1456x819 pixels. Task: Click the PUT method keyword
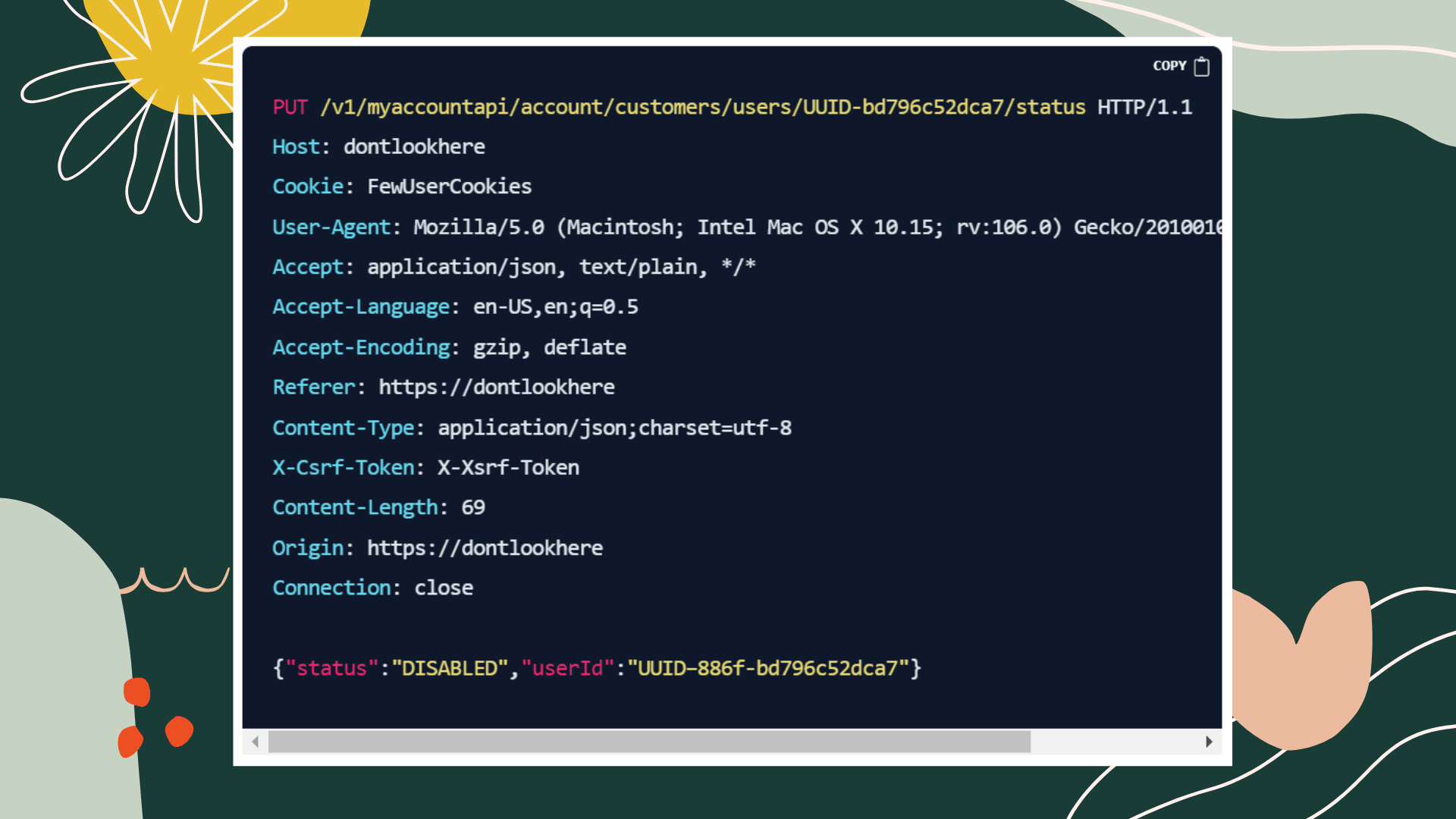tap(290, 107)
